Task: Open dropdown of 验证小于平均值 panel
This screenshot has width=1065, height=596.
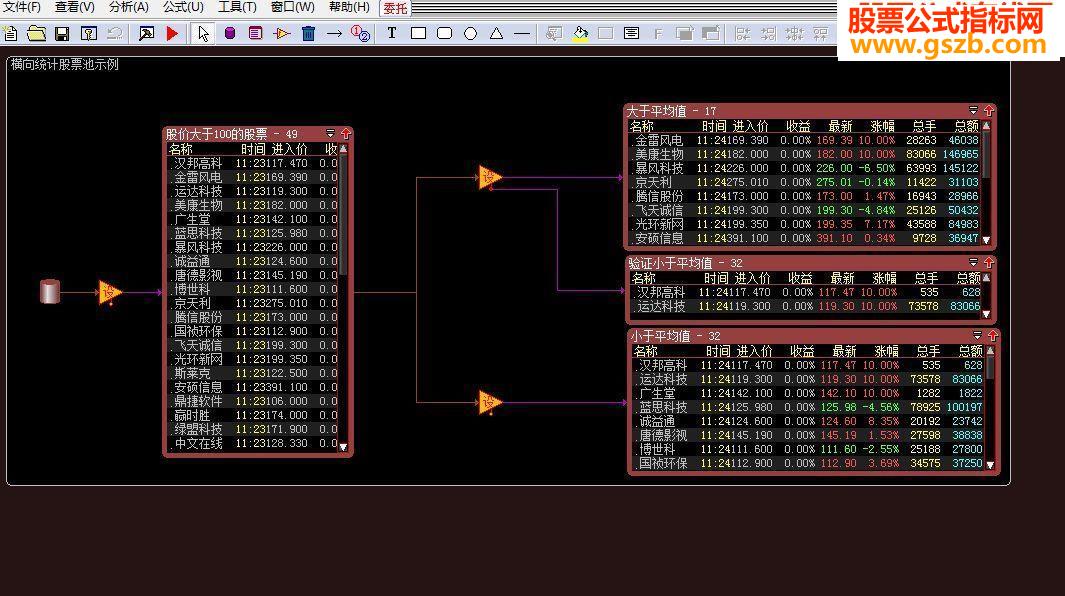Action: click(973, 262)
